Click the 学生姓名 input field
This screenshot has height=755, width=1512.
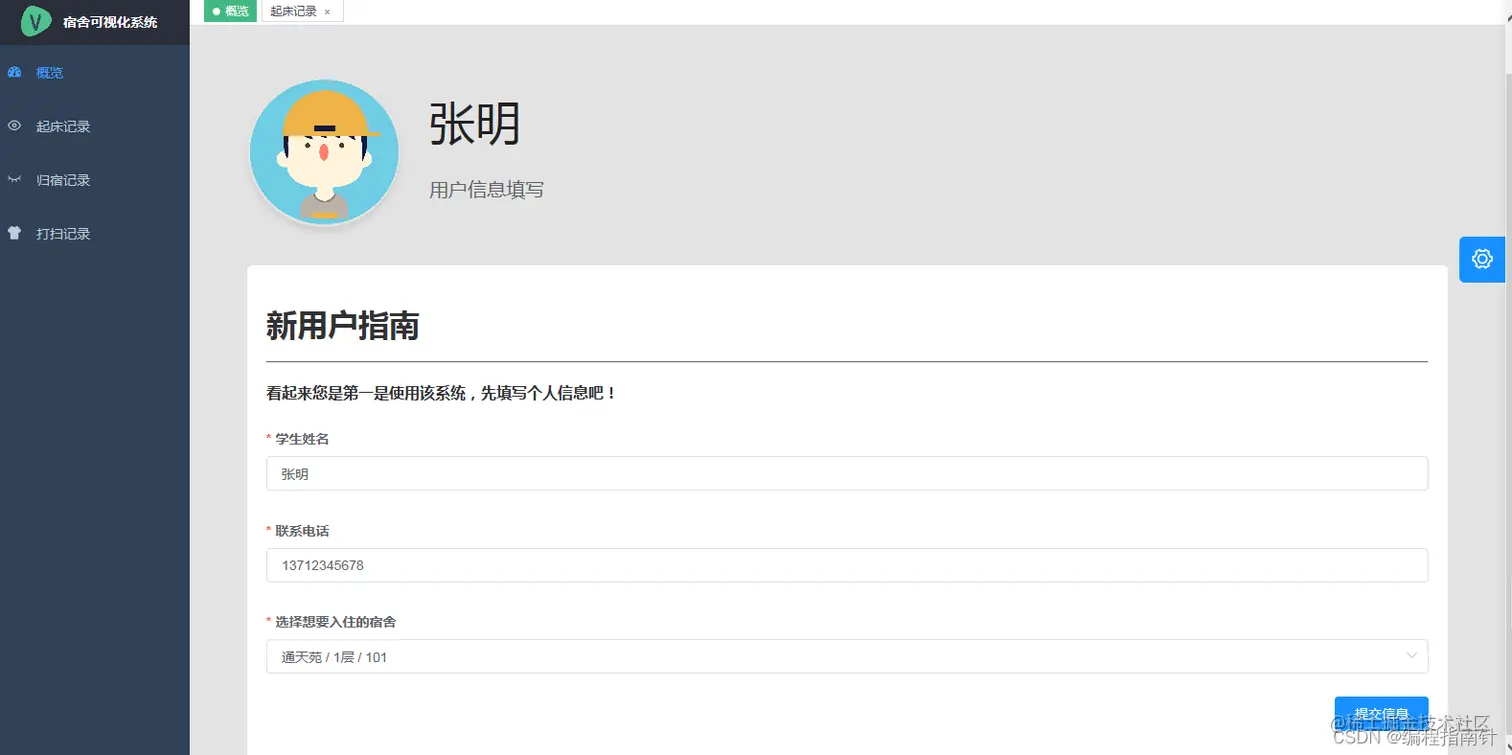847,474
